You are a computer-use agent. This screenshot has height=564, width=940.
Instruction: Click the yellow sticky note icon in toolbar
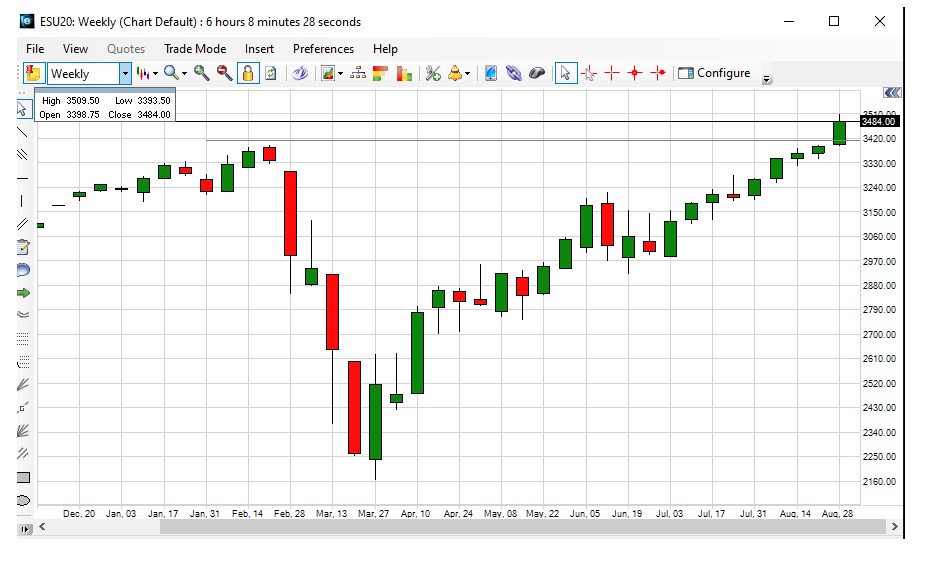[33, 73]
